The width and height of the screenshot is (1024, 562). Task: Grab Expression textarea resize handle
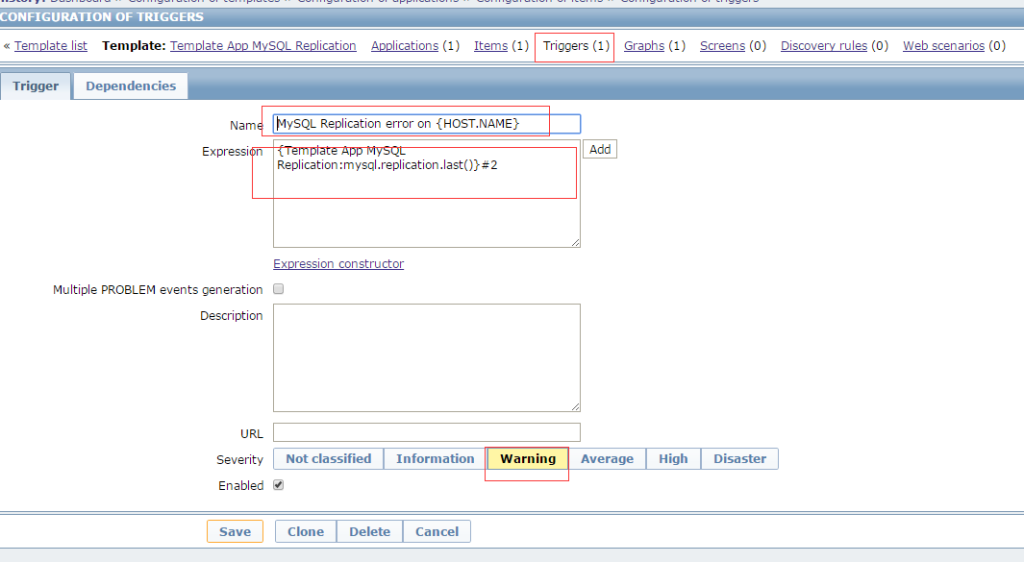(x=575, y=243)
